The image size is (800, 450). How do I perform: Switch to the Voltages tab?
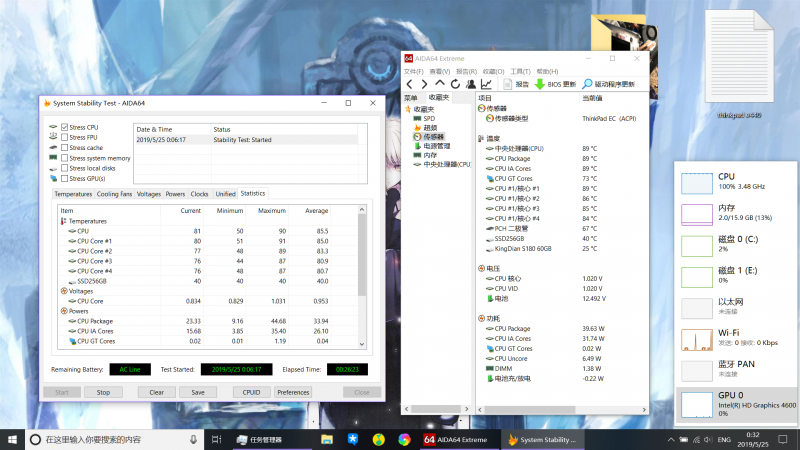click(x=148, y=194)
